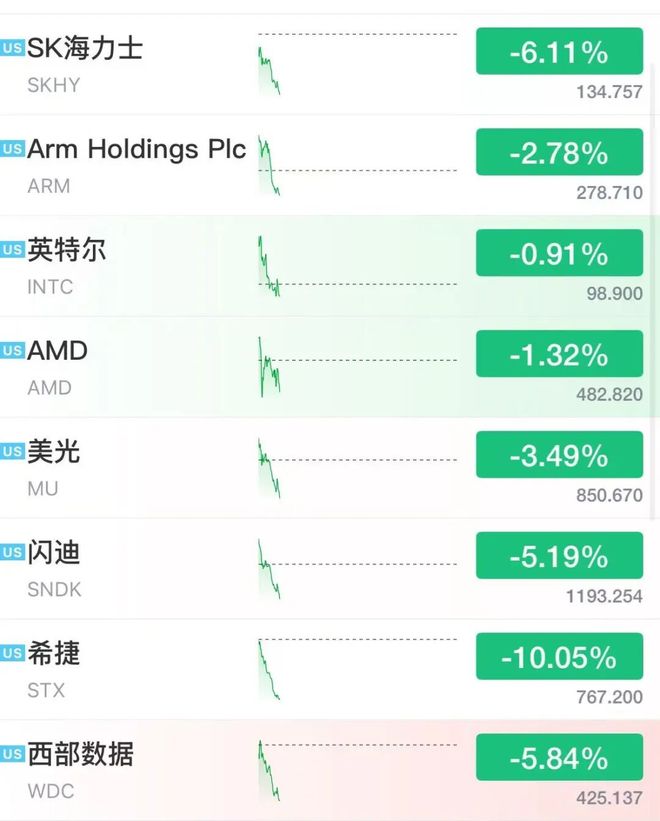Select the 美光 MU price 850.670
The height and width of the screenshot is (821, 660).
coord(609,495)
